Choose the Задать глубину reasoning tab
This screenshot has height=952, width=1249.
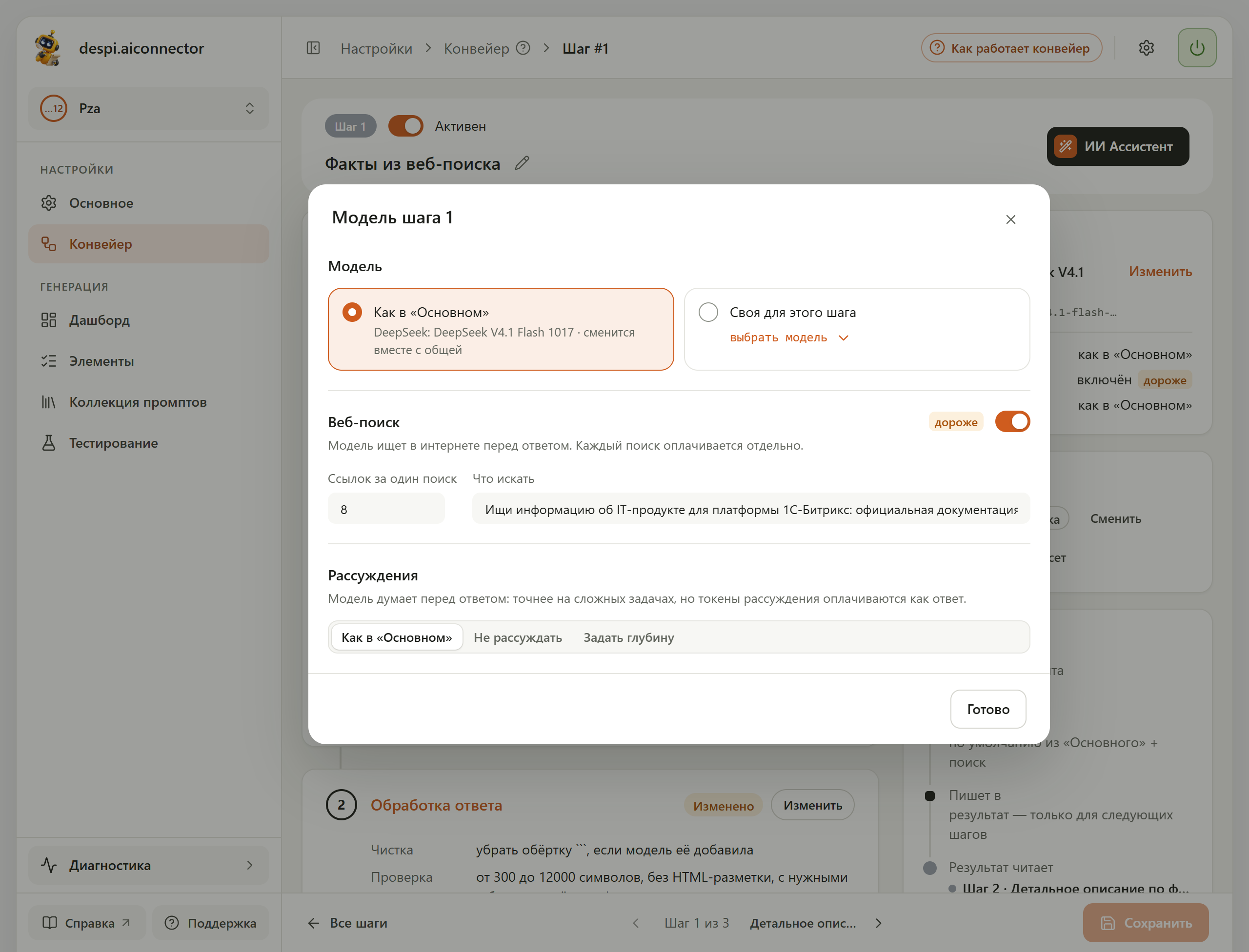(629, 637)
